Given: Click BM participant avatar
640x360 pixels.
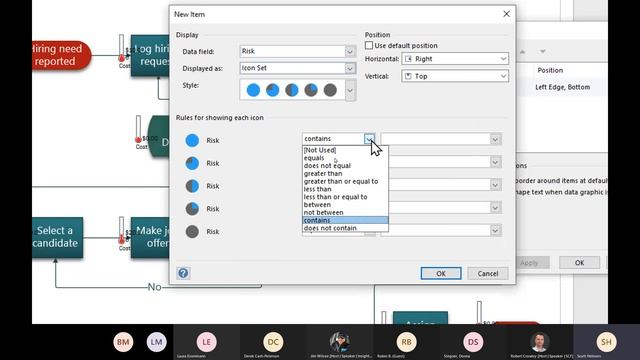Looking at the screenshot, I should click(x=123, y=342).
